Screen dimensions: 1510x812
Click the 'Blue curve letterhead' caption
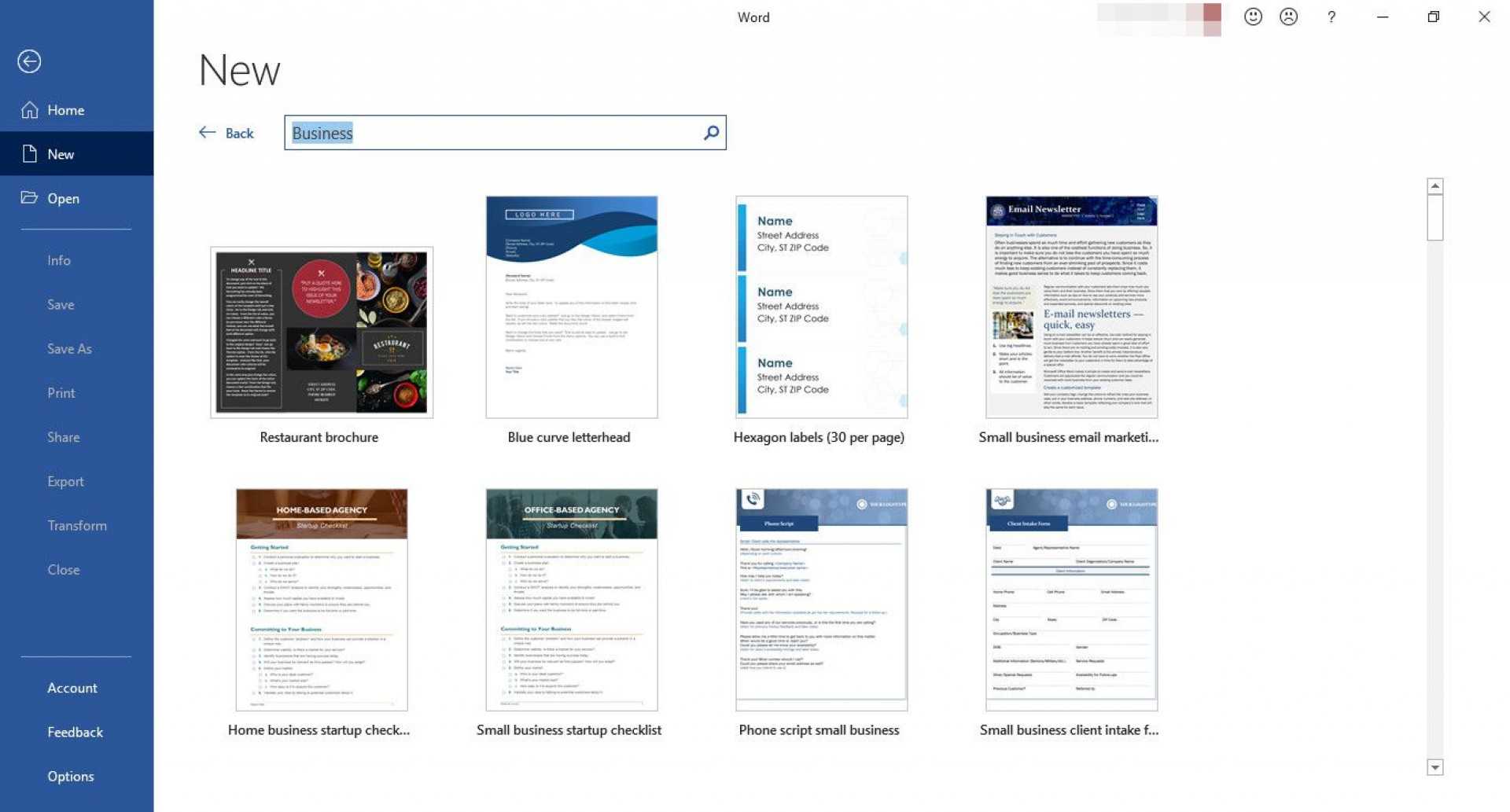[x=569, y=437]
